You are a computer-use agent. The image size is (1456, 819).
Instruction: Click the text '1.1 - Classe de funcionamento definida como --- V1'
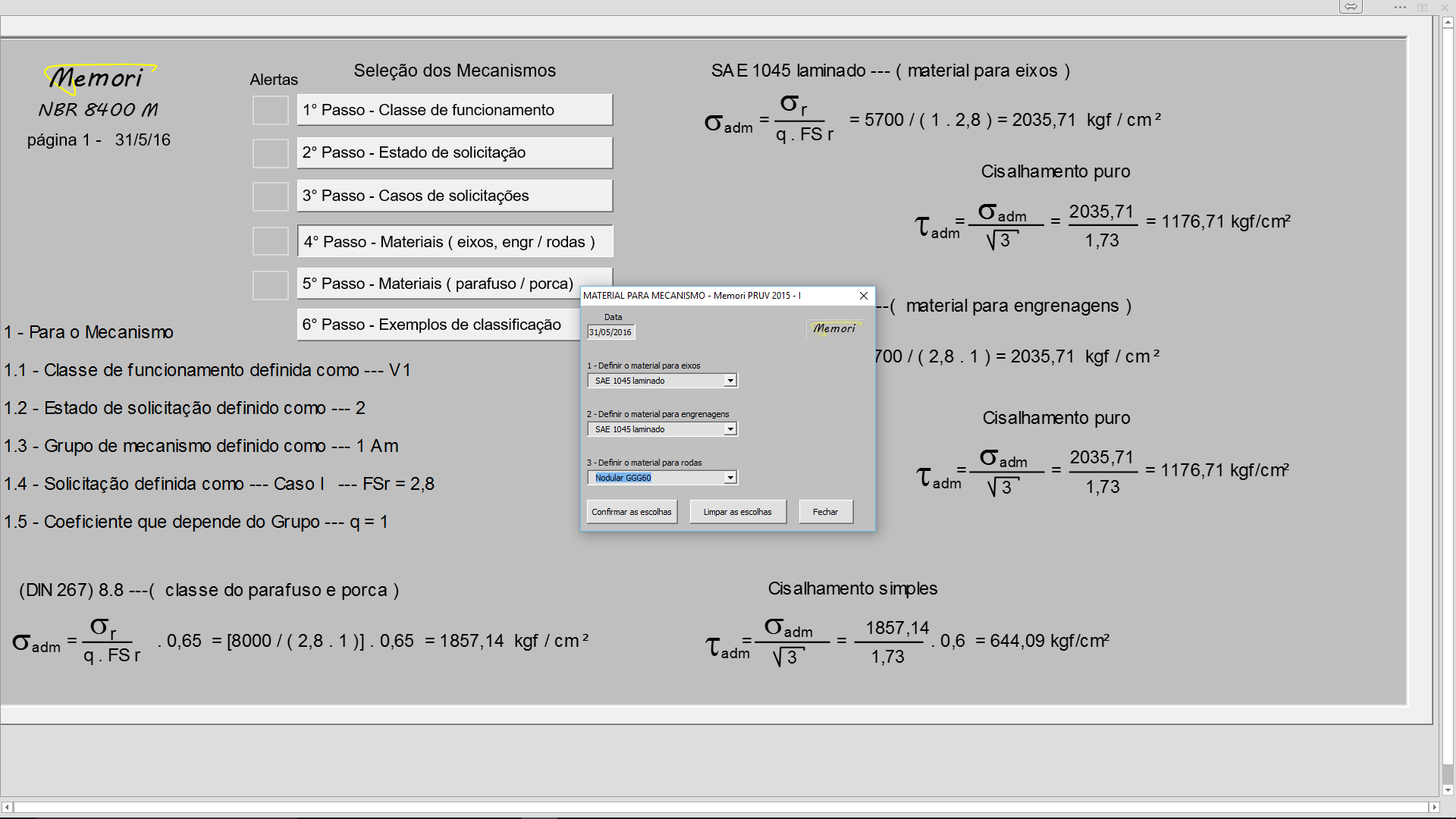[x=207, y=370]
